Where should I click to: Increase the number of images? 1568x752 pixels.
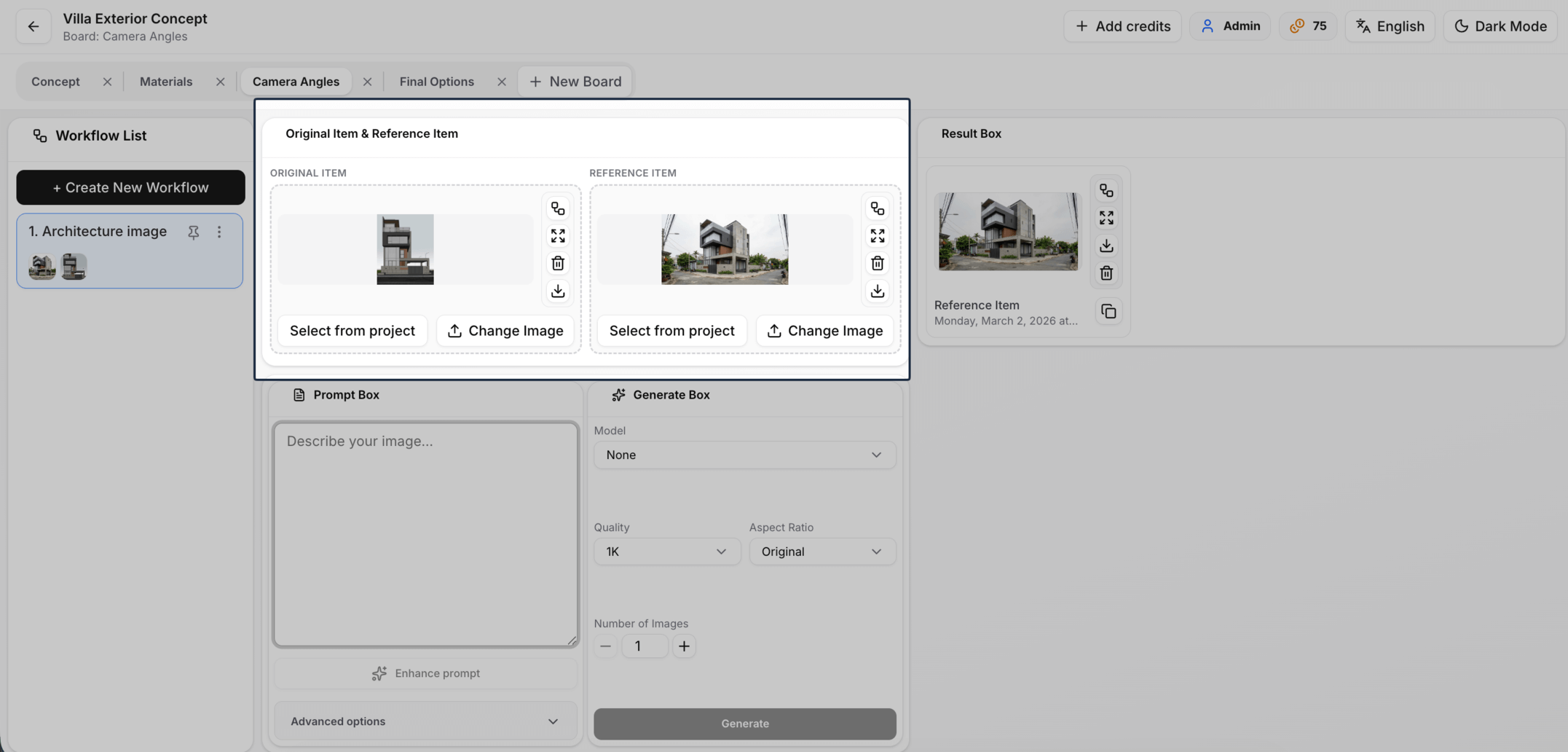click(x=684, y=646)
